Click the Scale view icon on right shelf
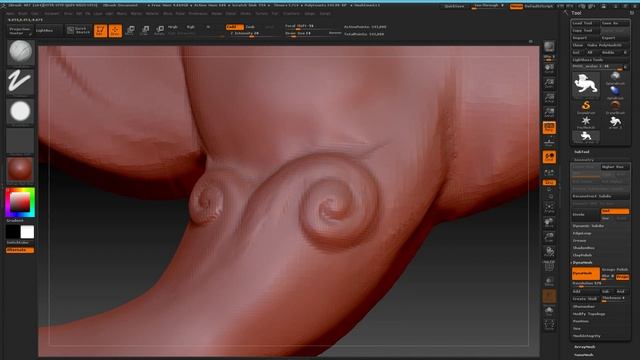Image resolution: width=640 pixels, height=360 pixels. [x=549, y=237]
